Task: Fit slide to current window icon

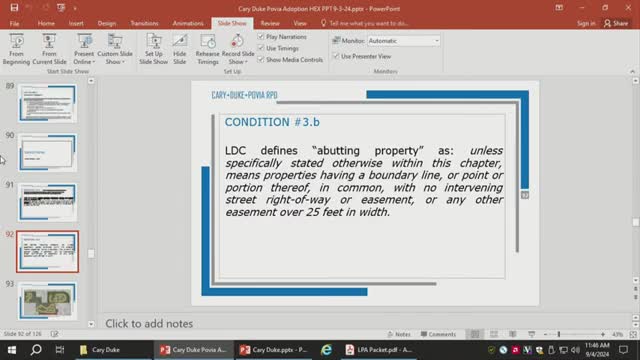Action: (633, 334)
